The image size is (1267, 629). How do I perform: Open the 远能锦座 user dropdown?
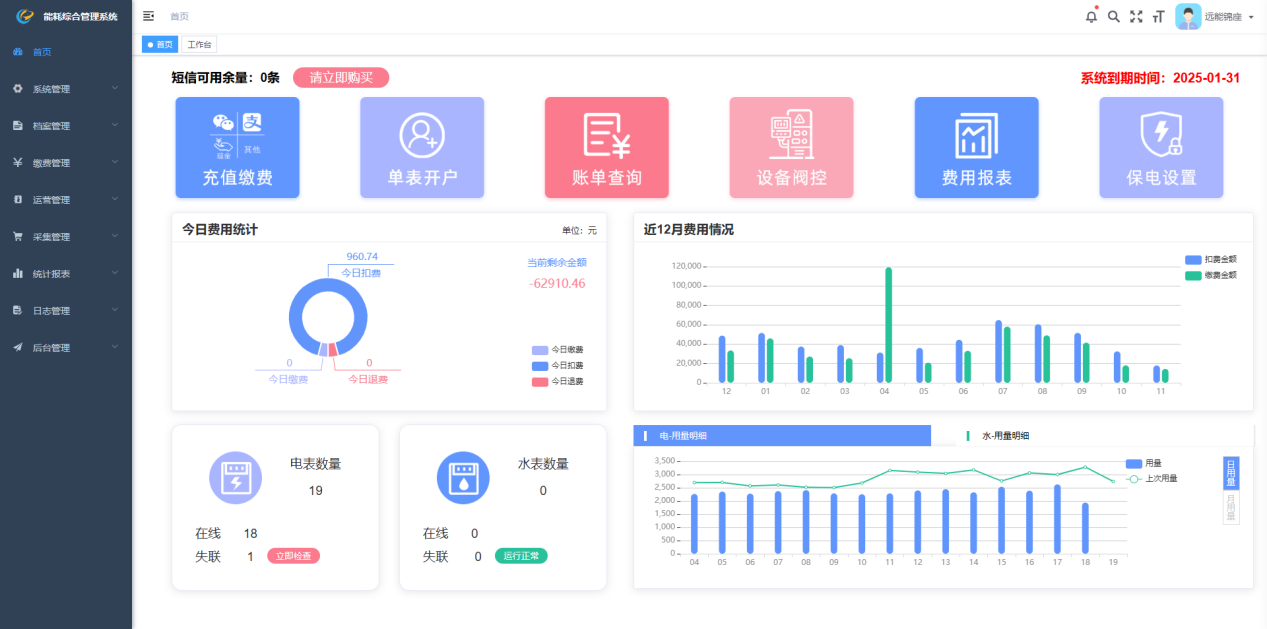1214,17
